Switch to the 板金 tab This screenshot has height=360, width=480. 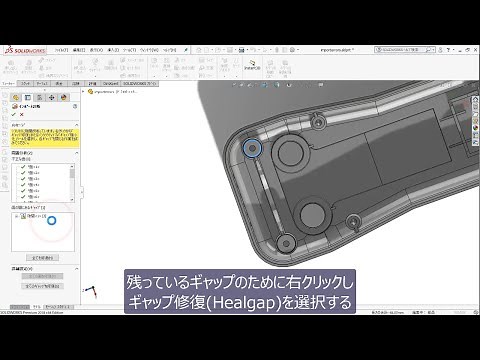59,84
